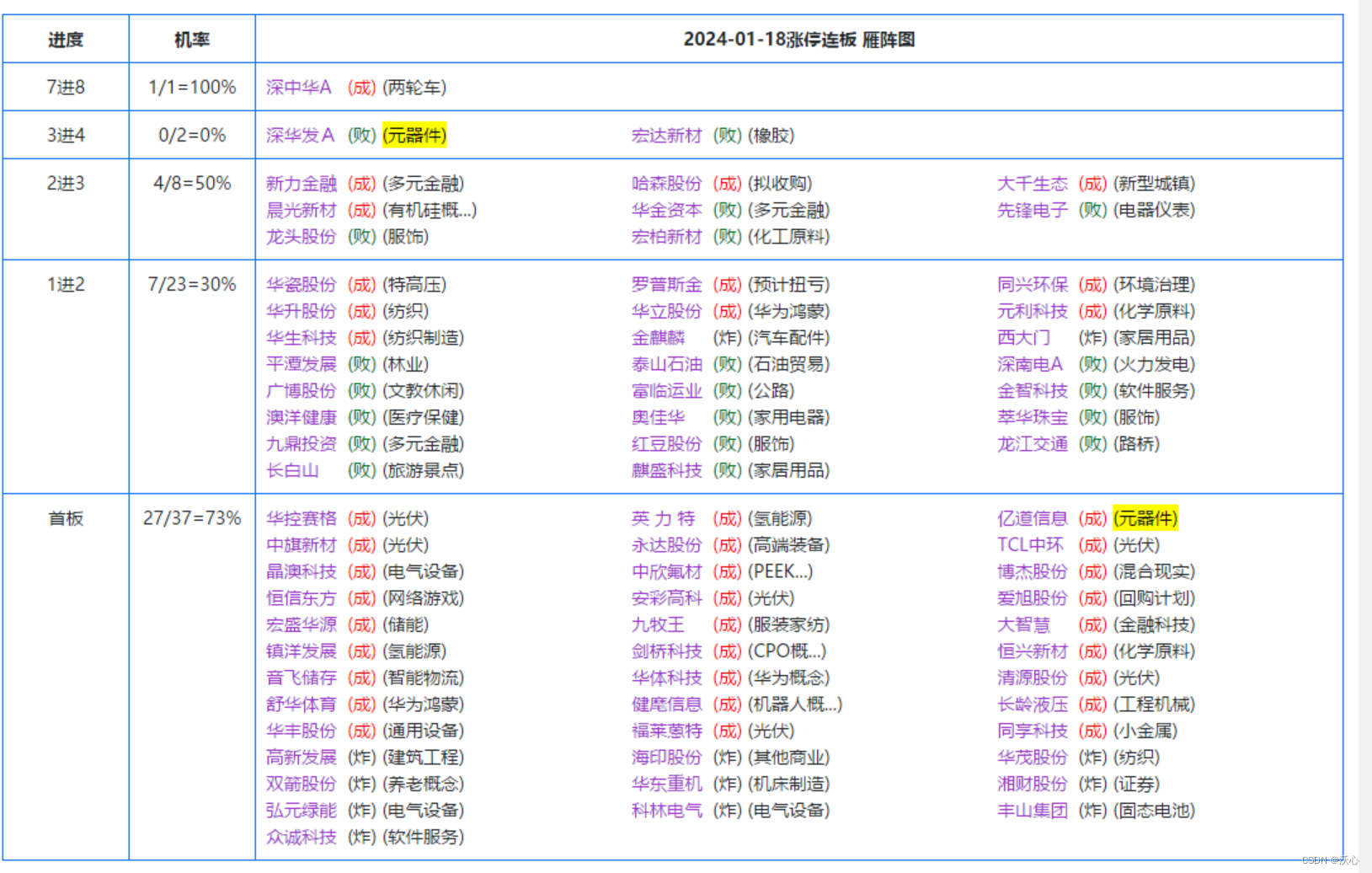Select the 华金资本 stock link

click(666, 210)
